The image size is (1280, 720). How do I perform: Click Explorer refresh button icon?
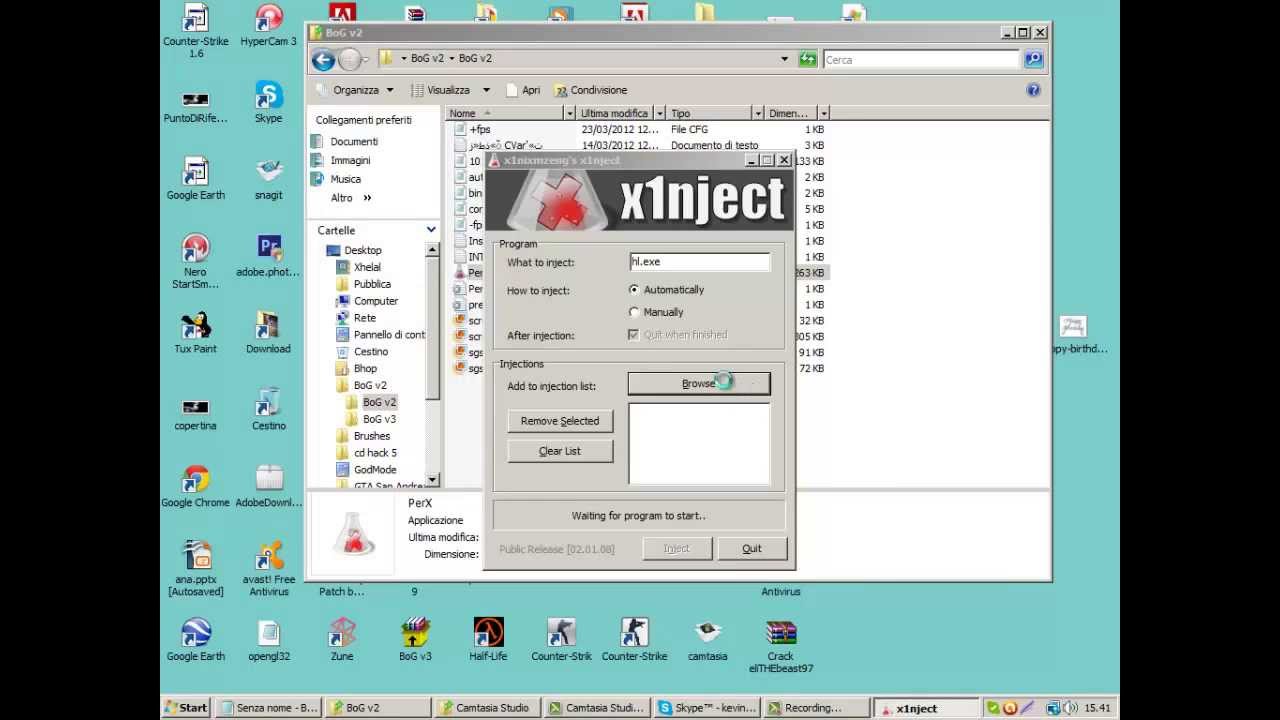[x=808, y=59]
